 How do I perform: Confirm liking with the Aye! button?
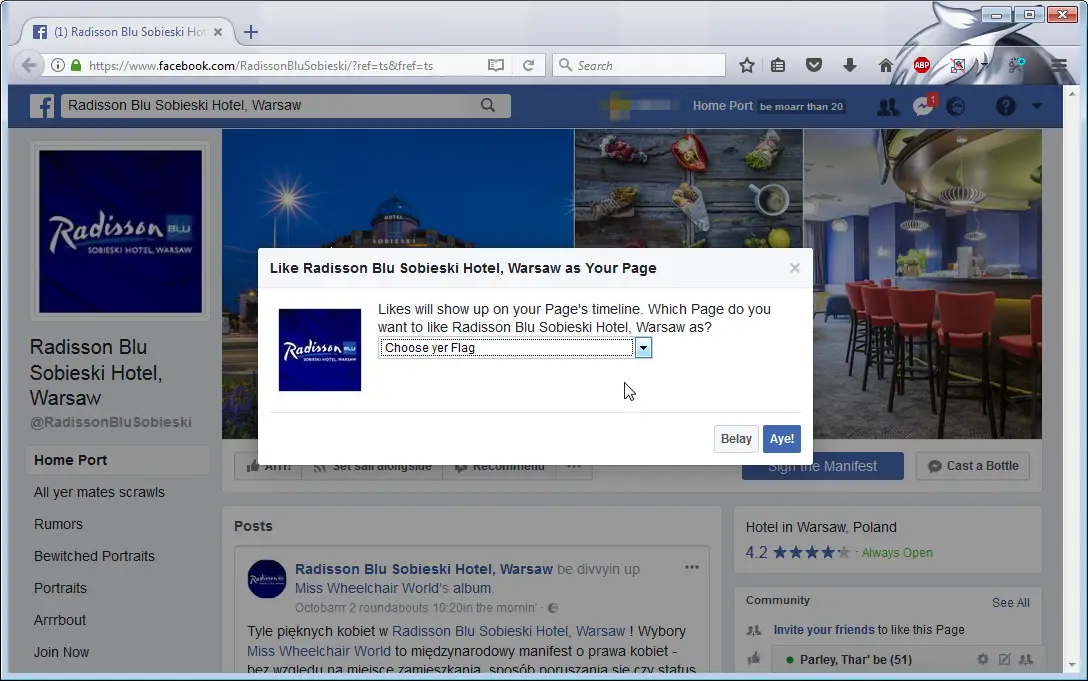781,438
